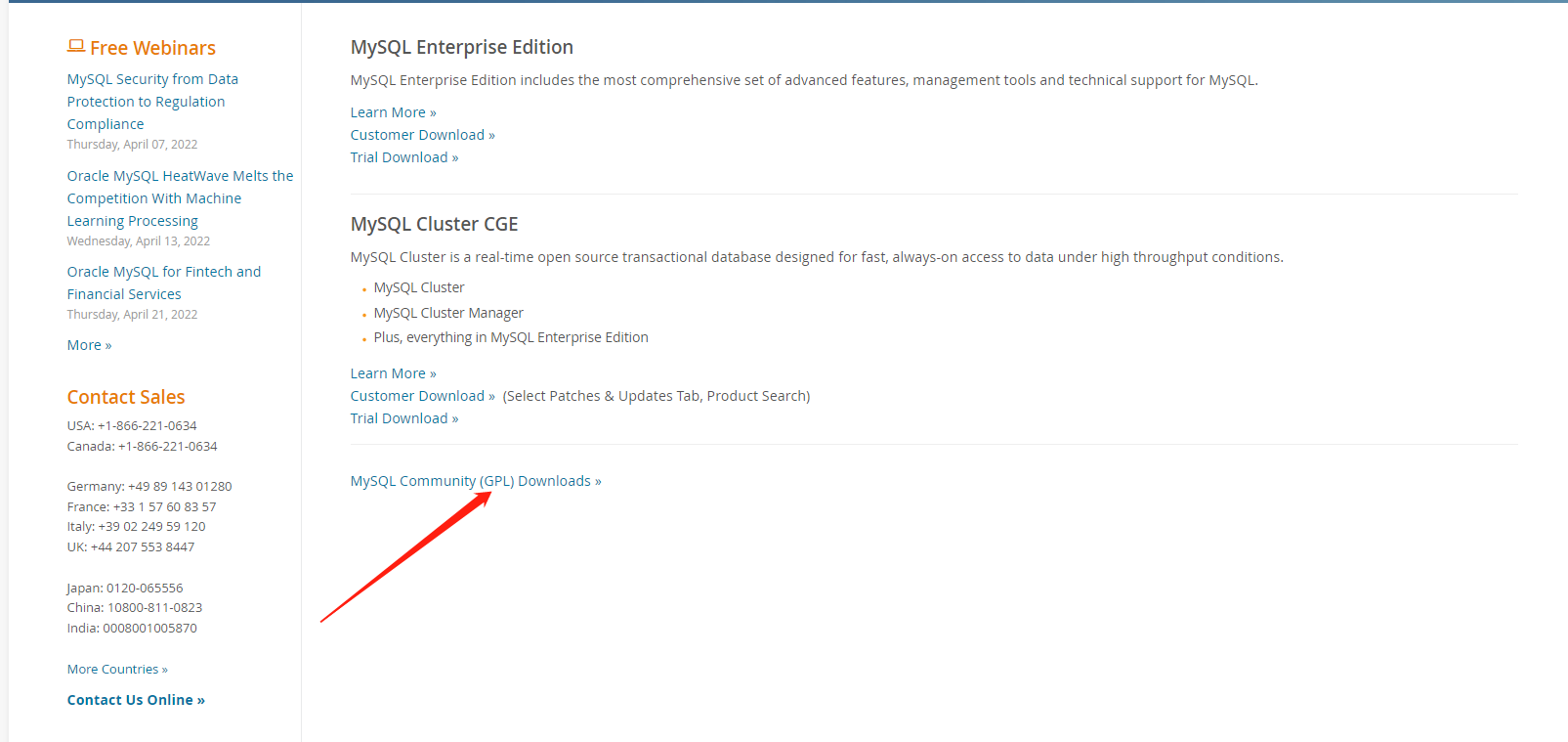
Task: Click the Germany sales phone number
Action: [180, 487]
